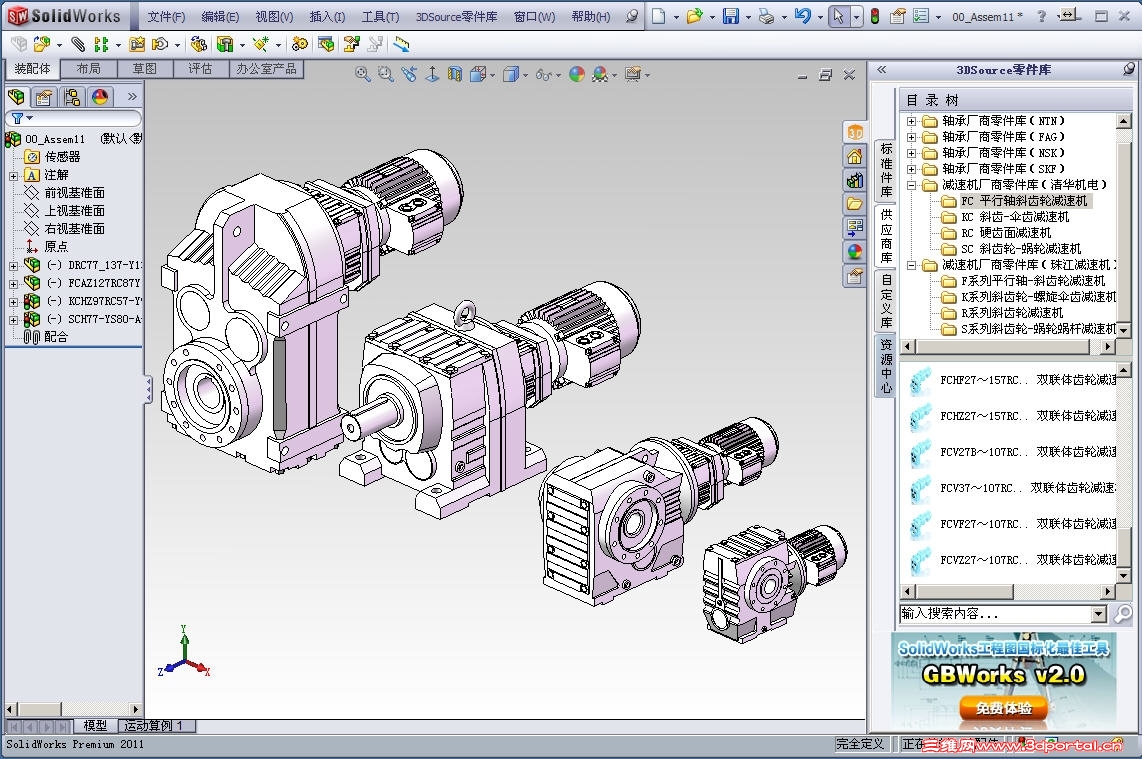Open the SolidWorks Resources home icon
1142x759 pixels.
tap(855, 156)
